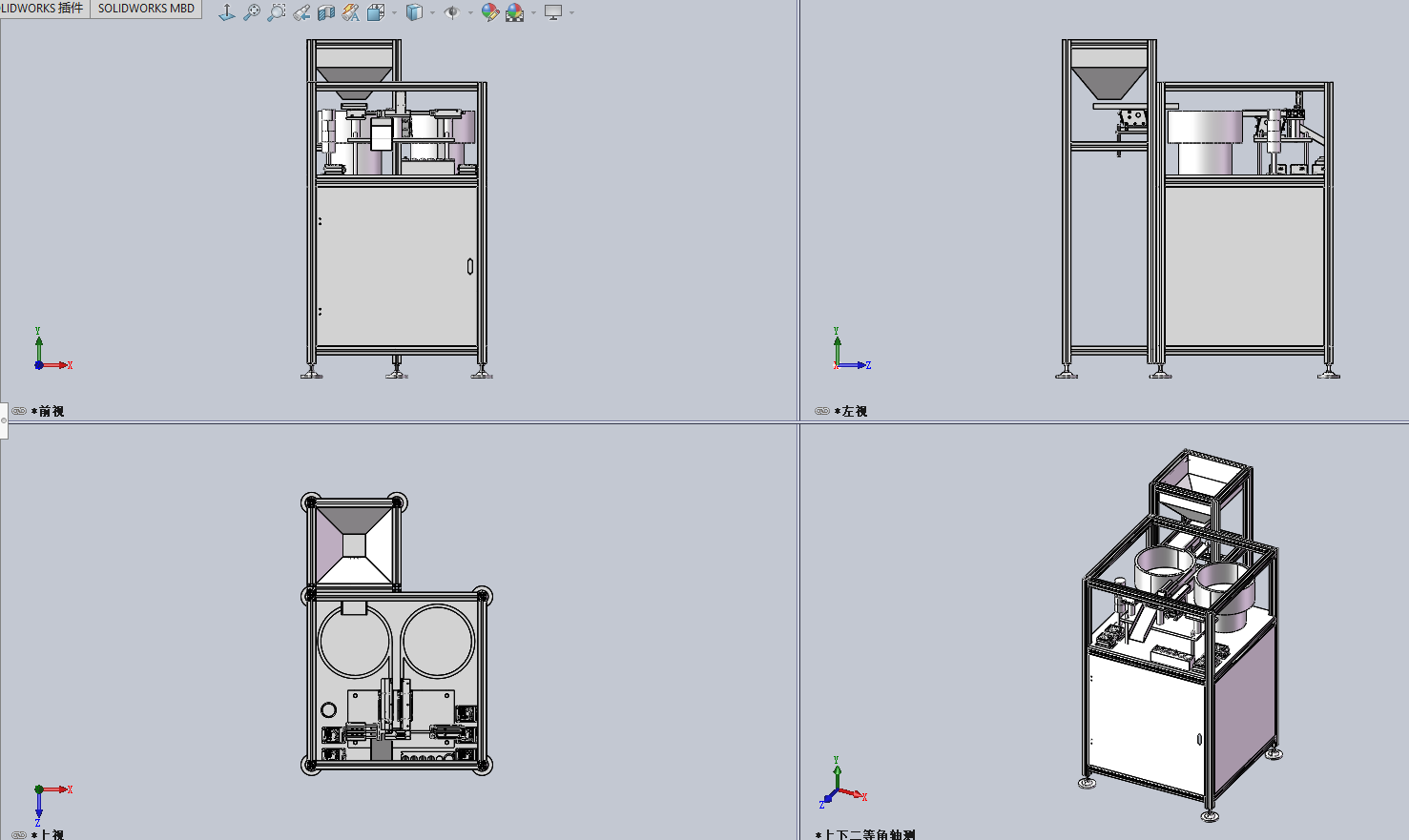The image size is (1409, 840).
Task: Expand the View Orientation dropdown arrow
Action: point(394,13)
